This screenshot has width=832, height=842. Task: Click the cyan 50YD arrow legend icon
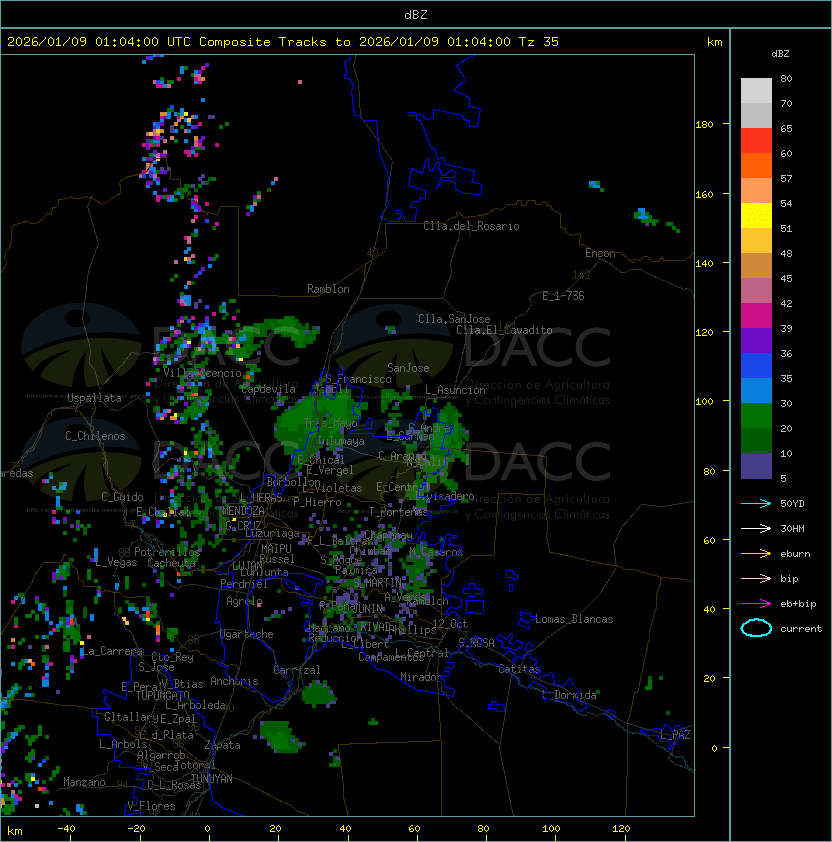pyautogui.click(x=756, y=503)
